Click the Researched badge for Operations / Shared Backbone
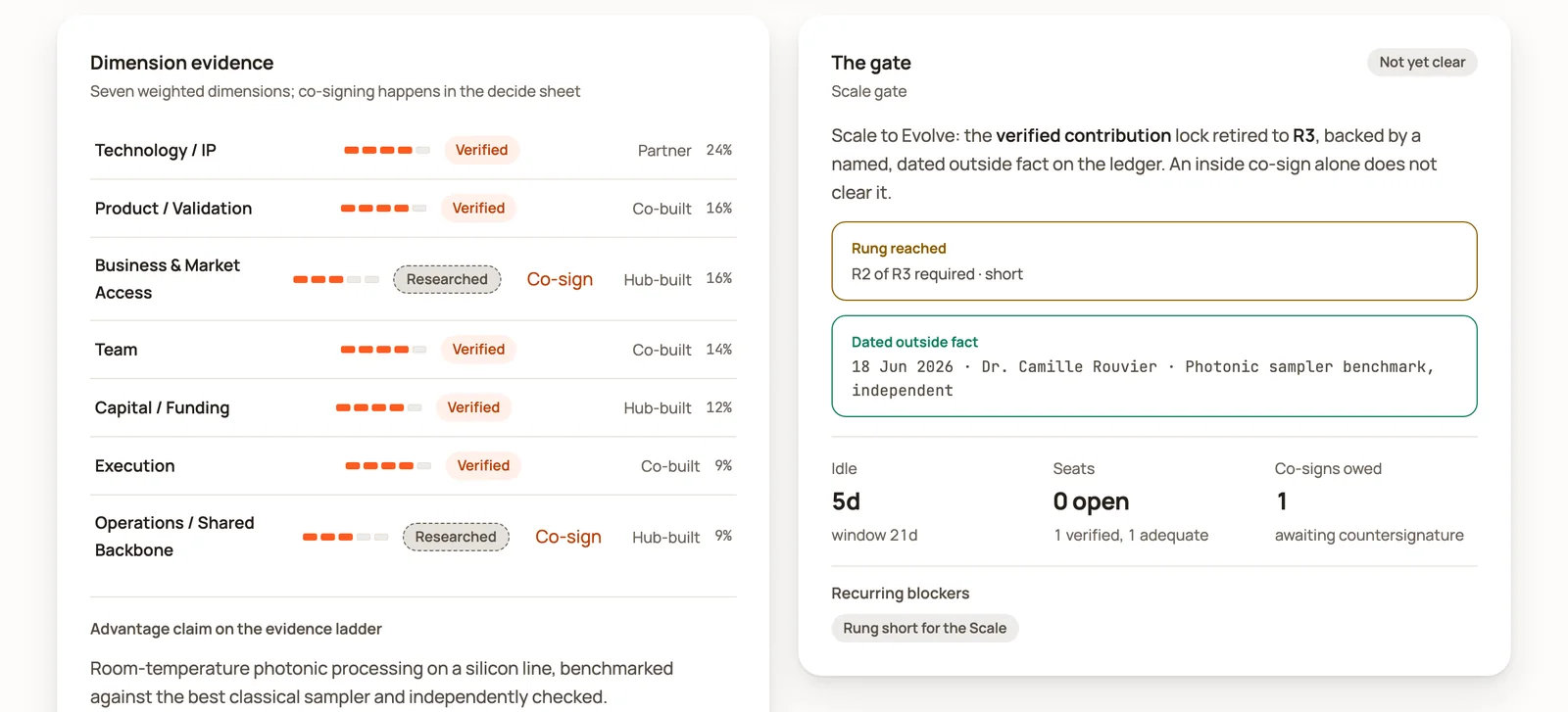 (456, 537)
